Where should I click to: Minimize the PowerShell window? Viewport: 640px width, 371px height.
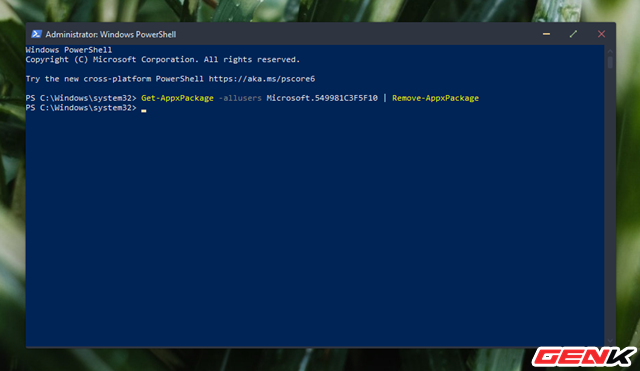pyautogui.click(x=546, y=34)
